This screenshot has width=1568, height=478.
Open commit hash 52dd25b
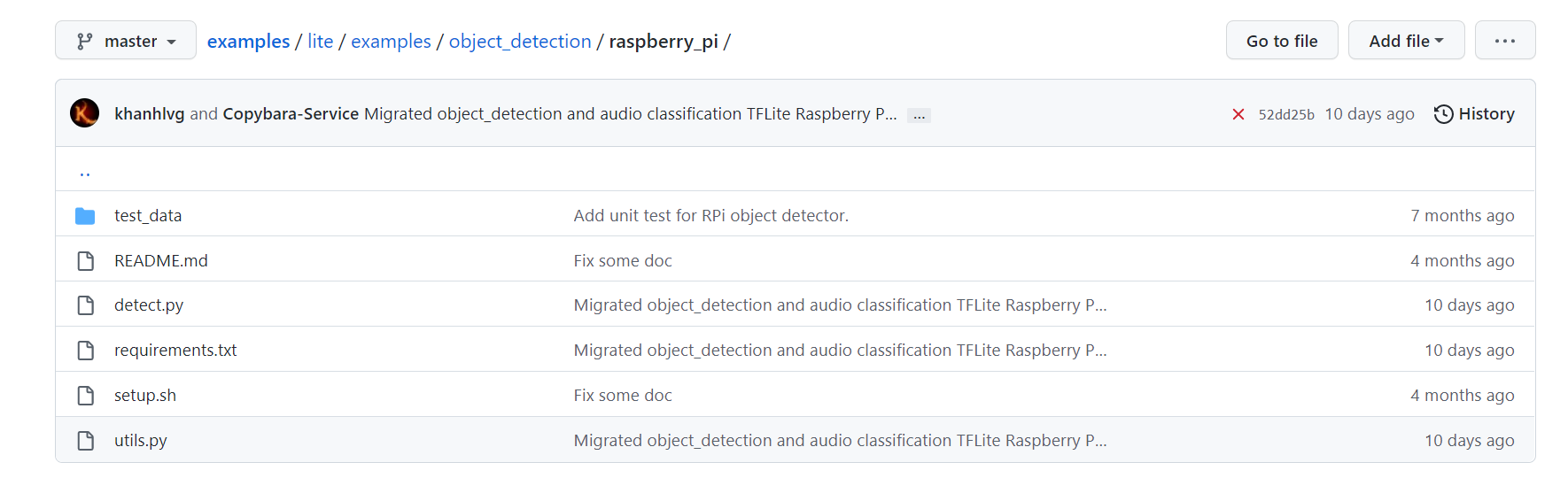pyautogui.click(x=1285, y=114)
